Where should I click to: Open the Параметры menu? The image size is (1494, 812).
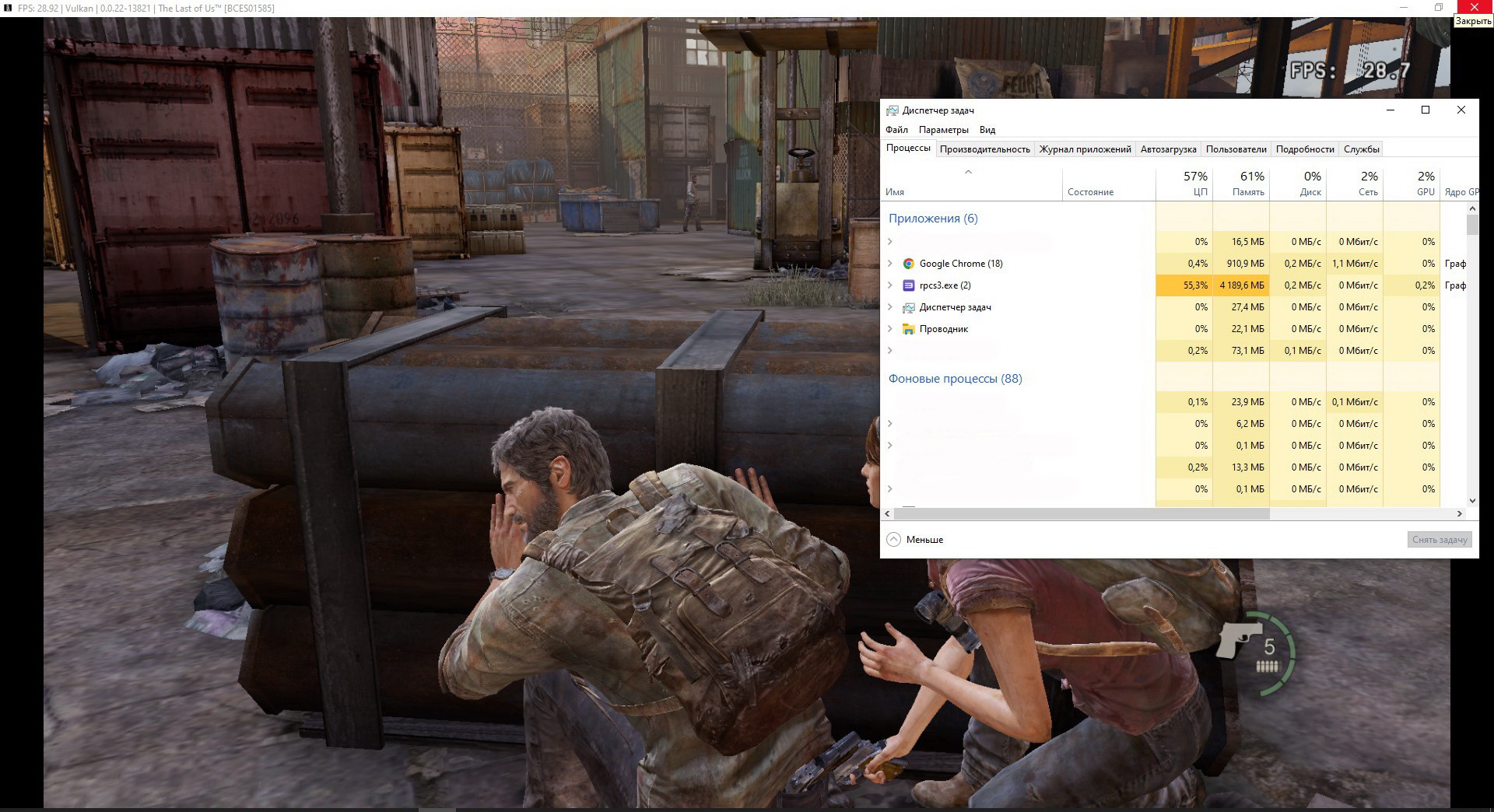(x=943, y=130)
